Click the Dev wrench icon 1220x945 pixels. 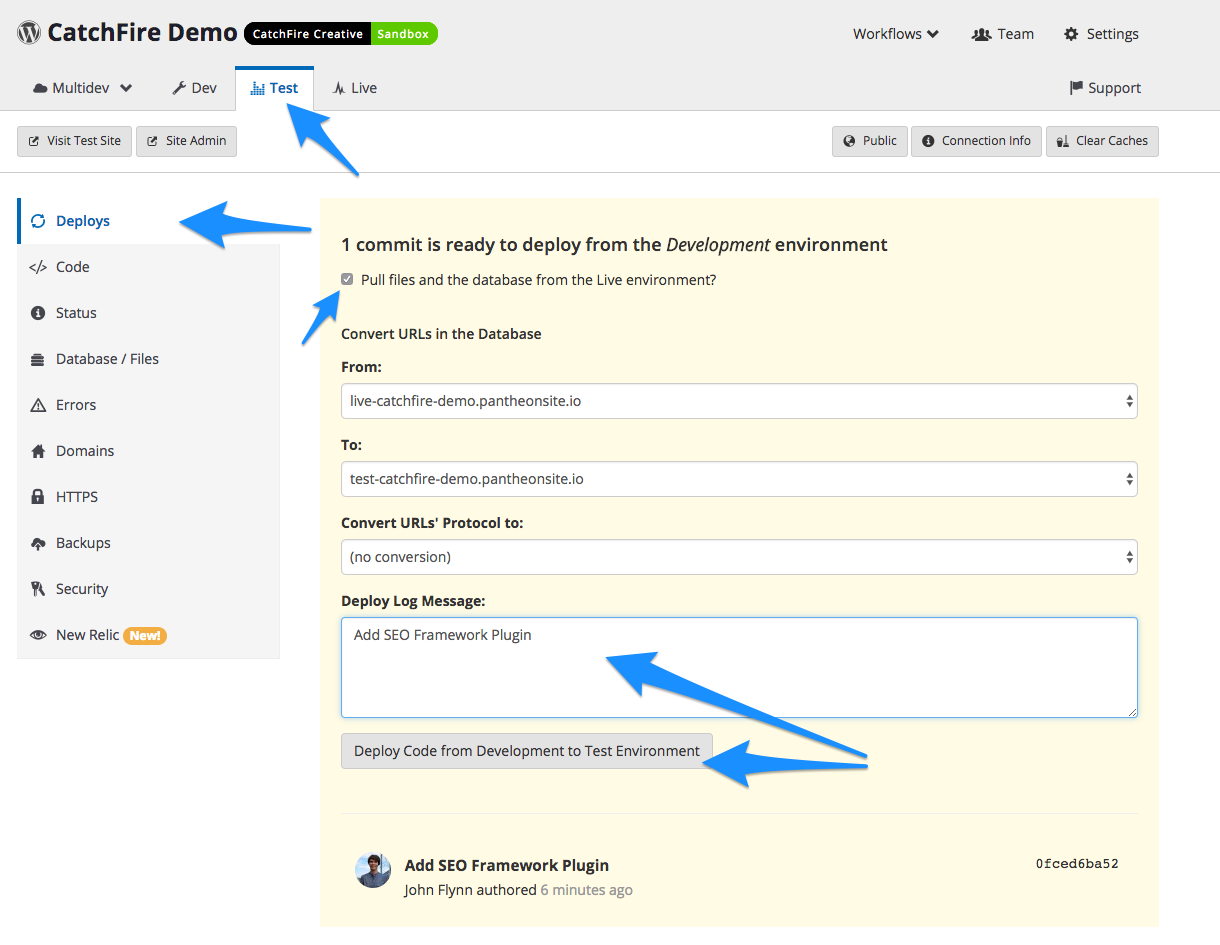179,88
